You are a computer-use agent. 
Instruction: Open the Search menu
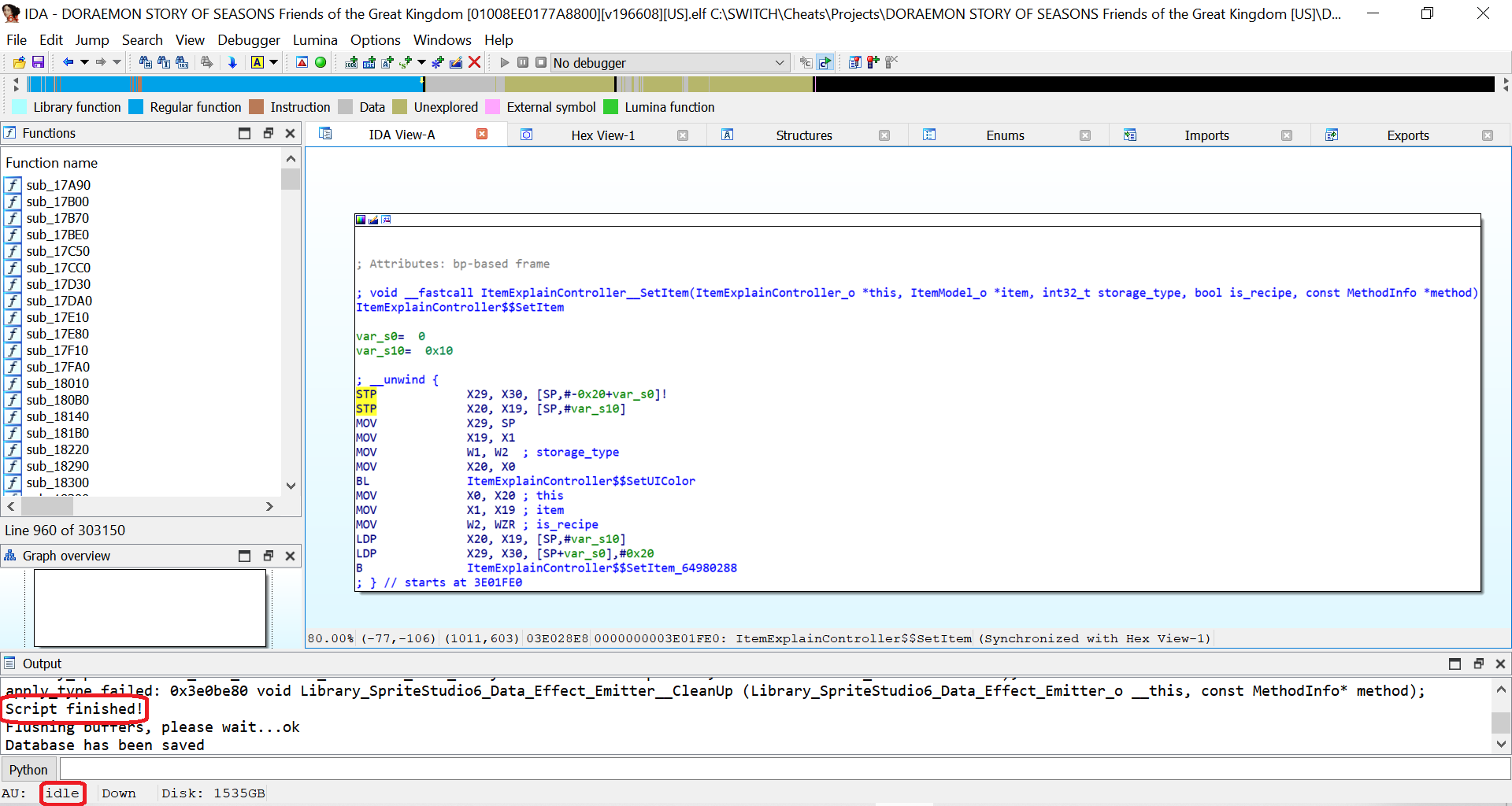coord(142,39)
